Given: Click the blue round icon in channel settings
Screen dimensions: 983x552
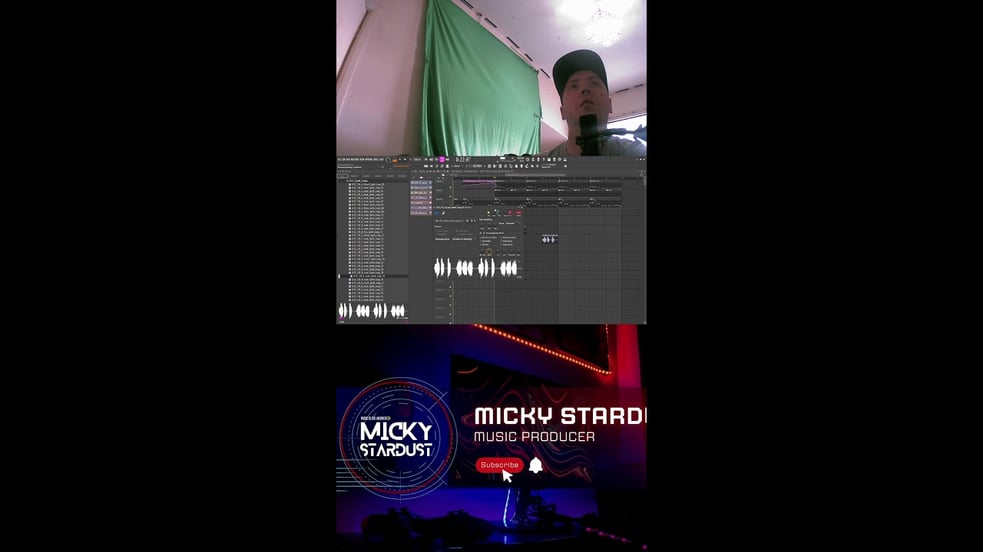Looking at the screenshot, I should click(x=436, y=213).
